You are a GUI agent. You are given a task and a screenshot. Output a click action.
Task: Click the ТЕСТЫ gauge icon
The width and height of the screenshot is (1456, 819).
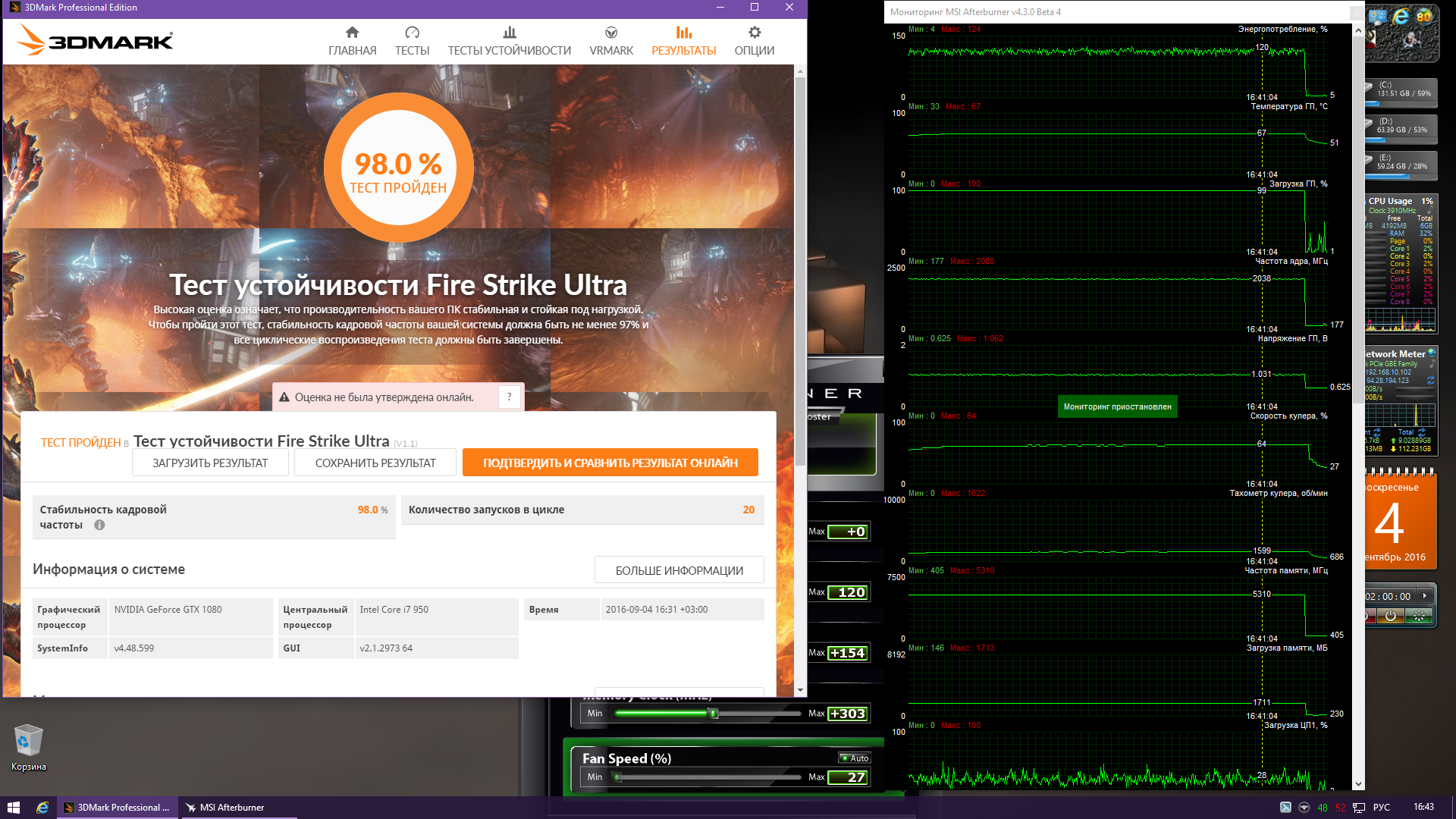(412, 33)
